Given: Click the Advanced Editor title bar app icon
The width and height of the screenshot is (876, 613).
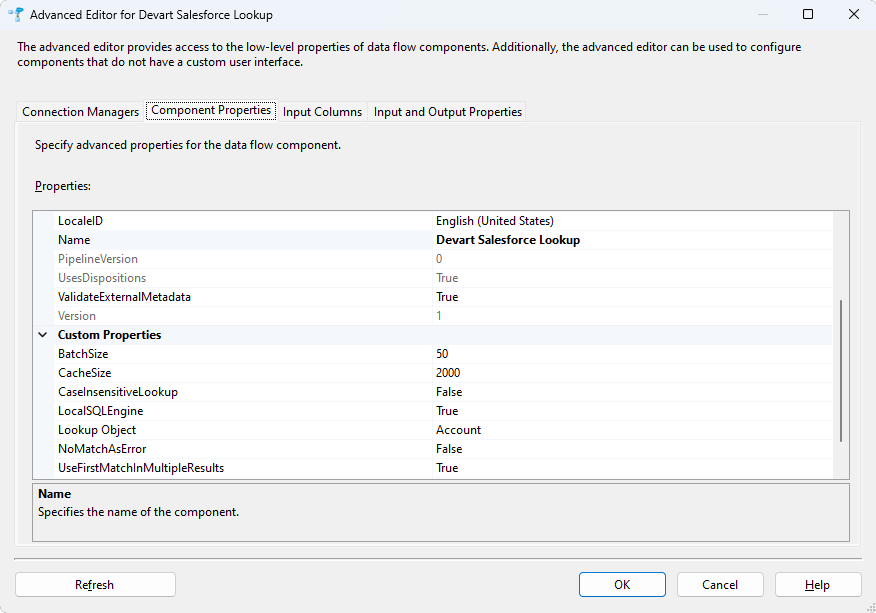Looking at the screenshot, I should pyautogui.click(x=16, y=15).
